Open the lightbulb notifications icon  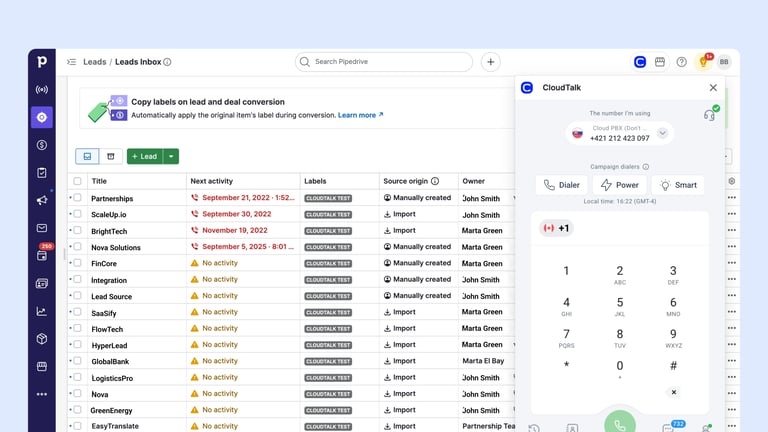(703, 62)
